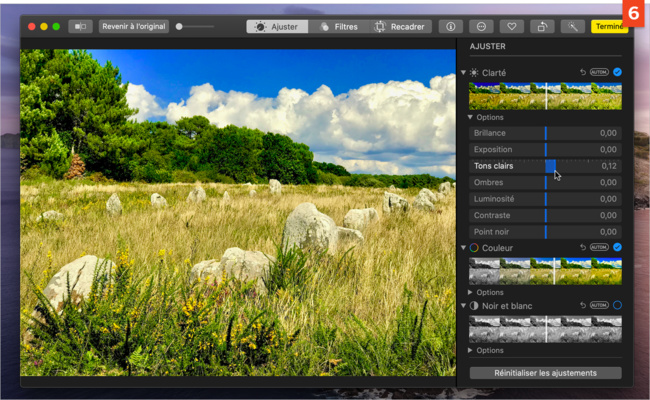Screen dimensions: 650x400
Task: Collapse the Clarté Options disclosure triangle
Action: pos(471,117)
